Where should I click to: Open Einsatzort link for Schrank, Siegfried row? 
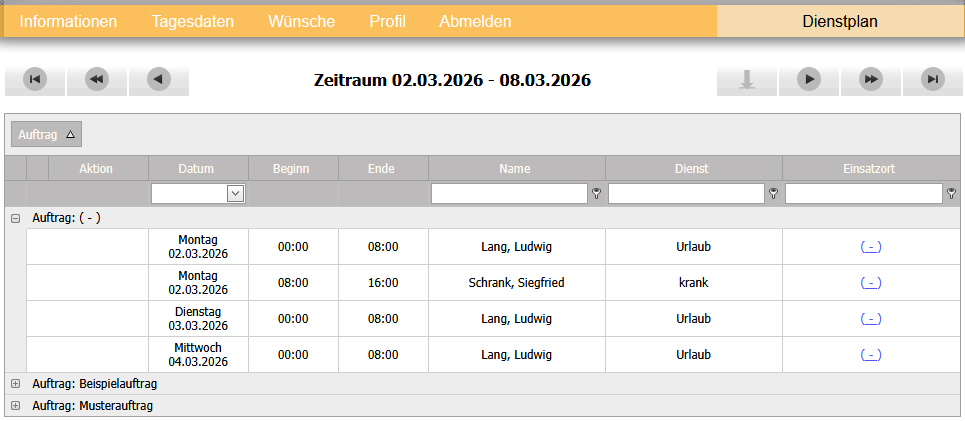[870, 283]
